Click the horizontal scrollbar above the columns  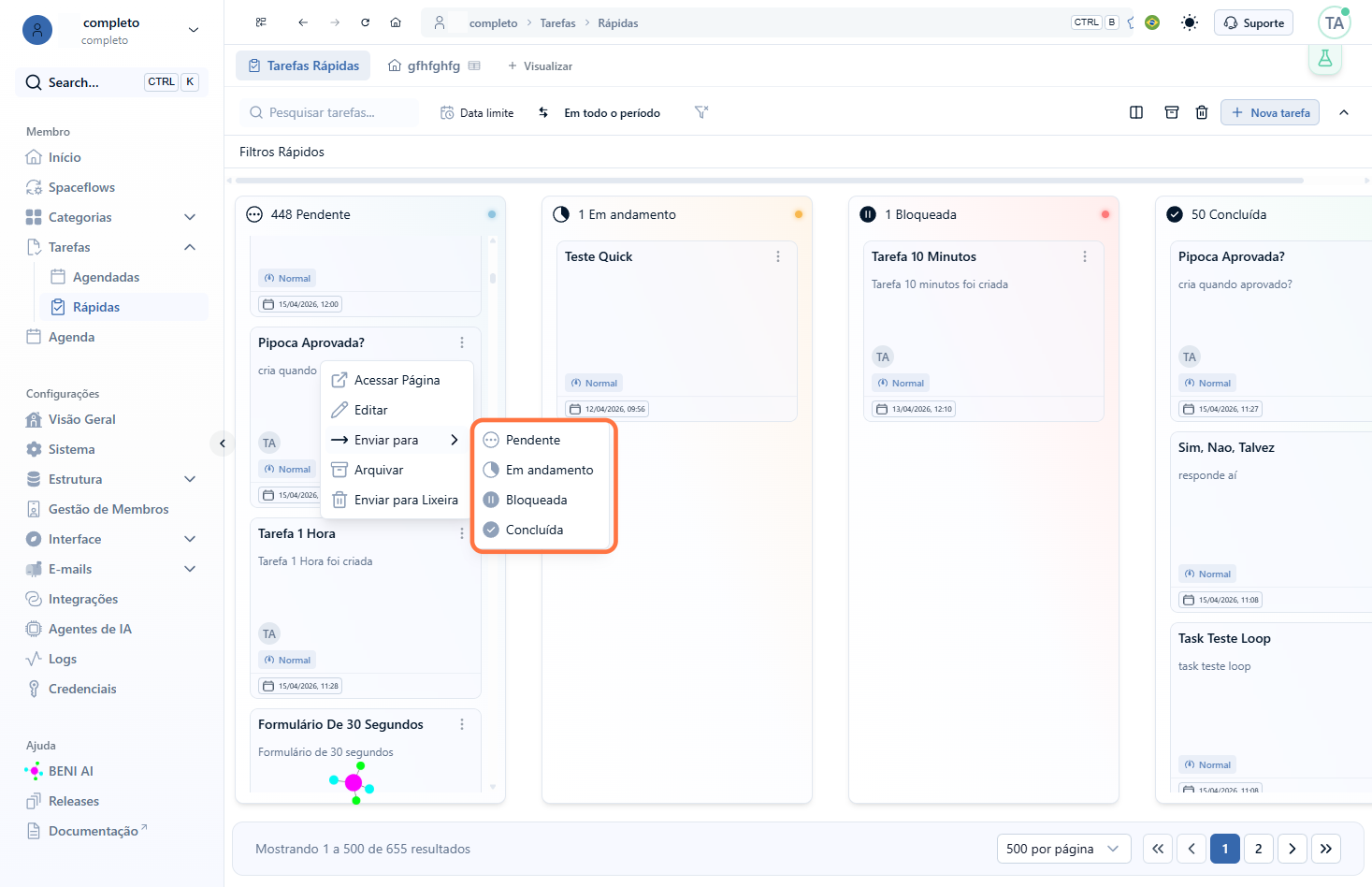[770, 181]
